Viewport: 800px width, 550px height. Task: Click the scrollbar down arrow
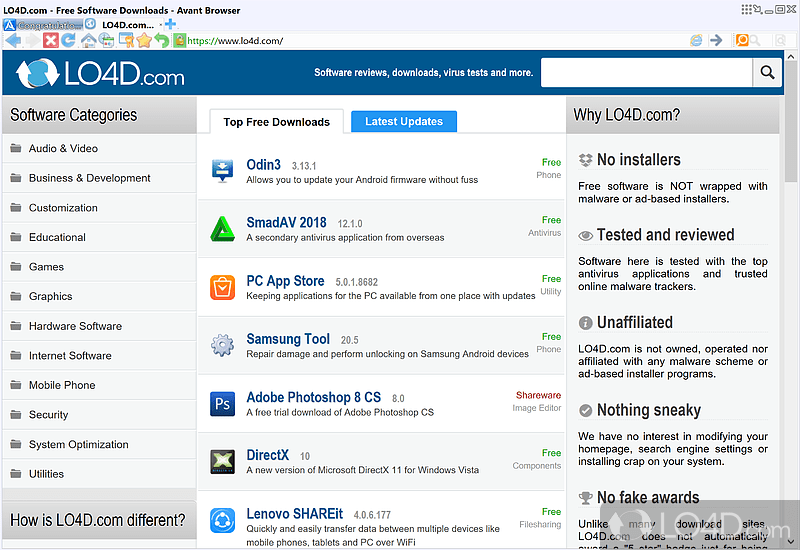[791, 541]
